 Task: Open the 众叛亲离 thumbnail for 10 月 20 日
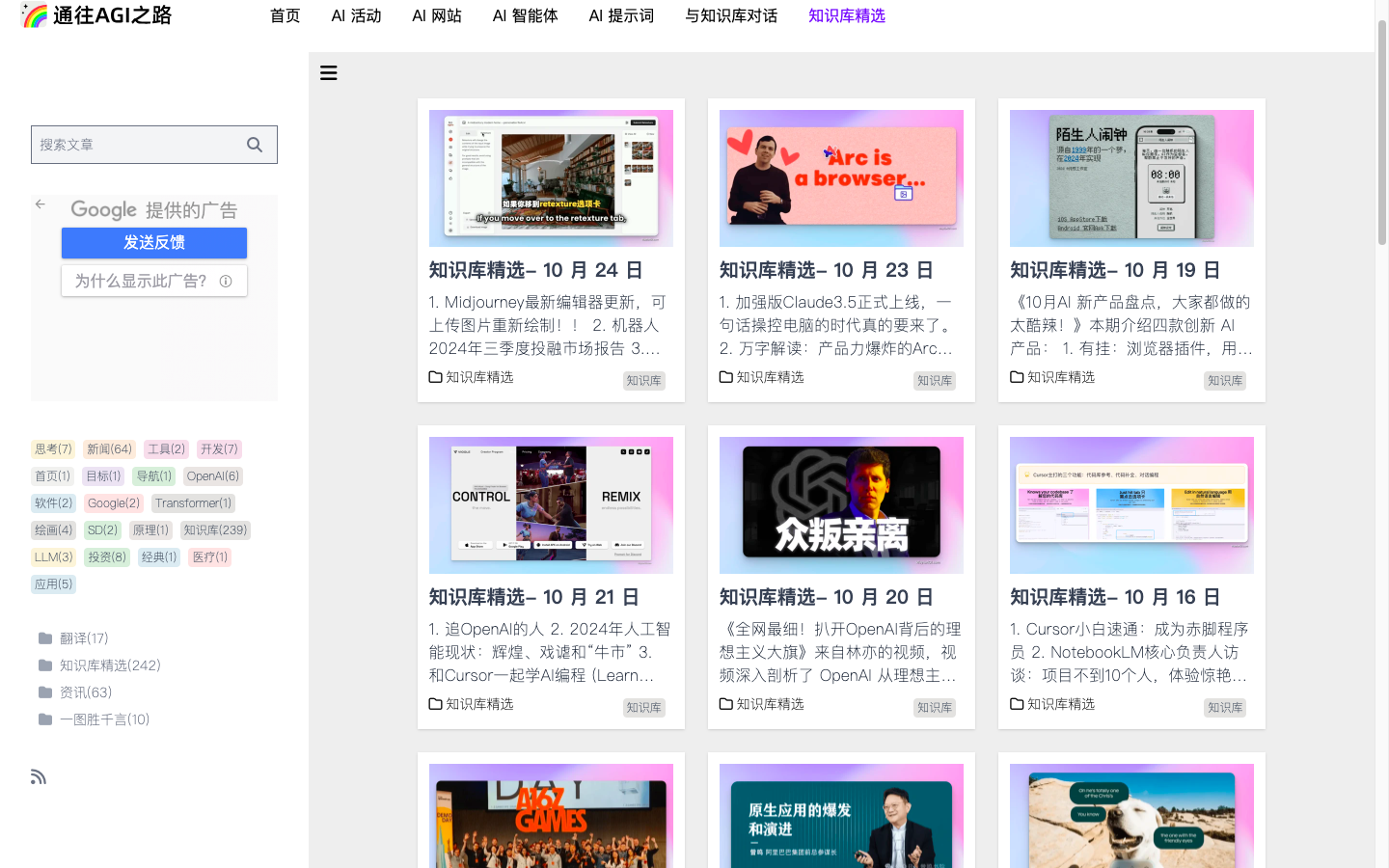[x=841, y=505]
